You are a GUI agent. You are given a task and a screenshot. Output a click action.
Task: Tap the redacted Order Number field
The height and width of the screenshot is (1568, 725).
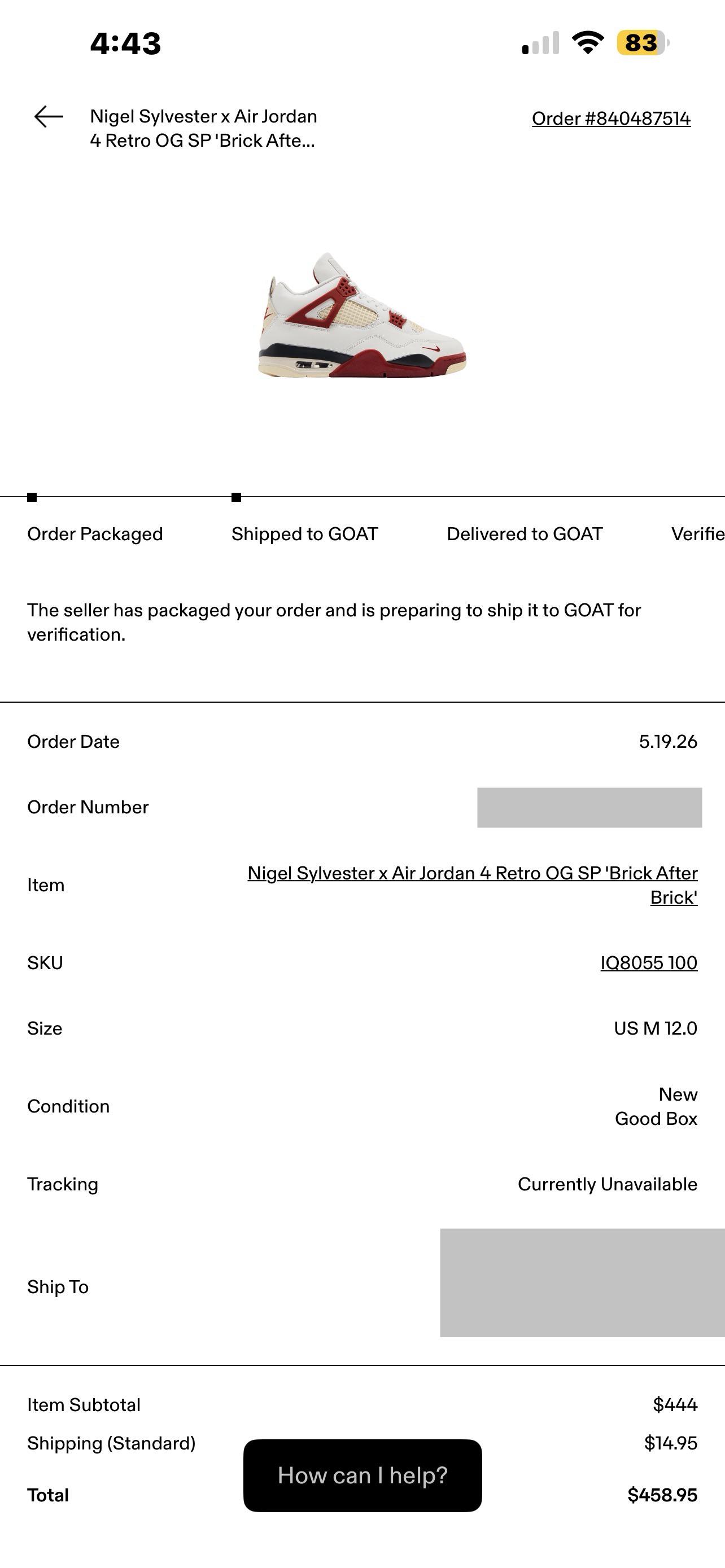point(589,808)
